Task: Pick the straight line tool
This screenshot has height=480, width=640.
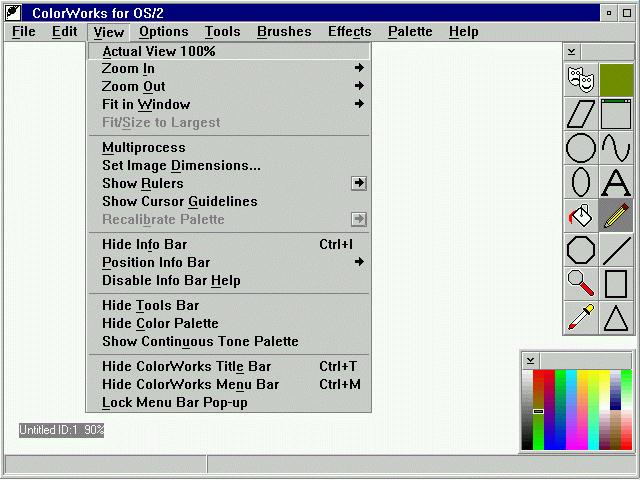Action: click(616, 250)
